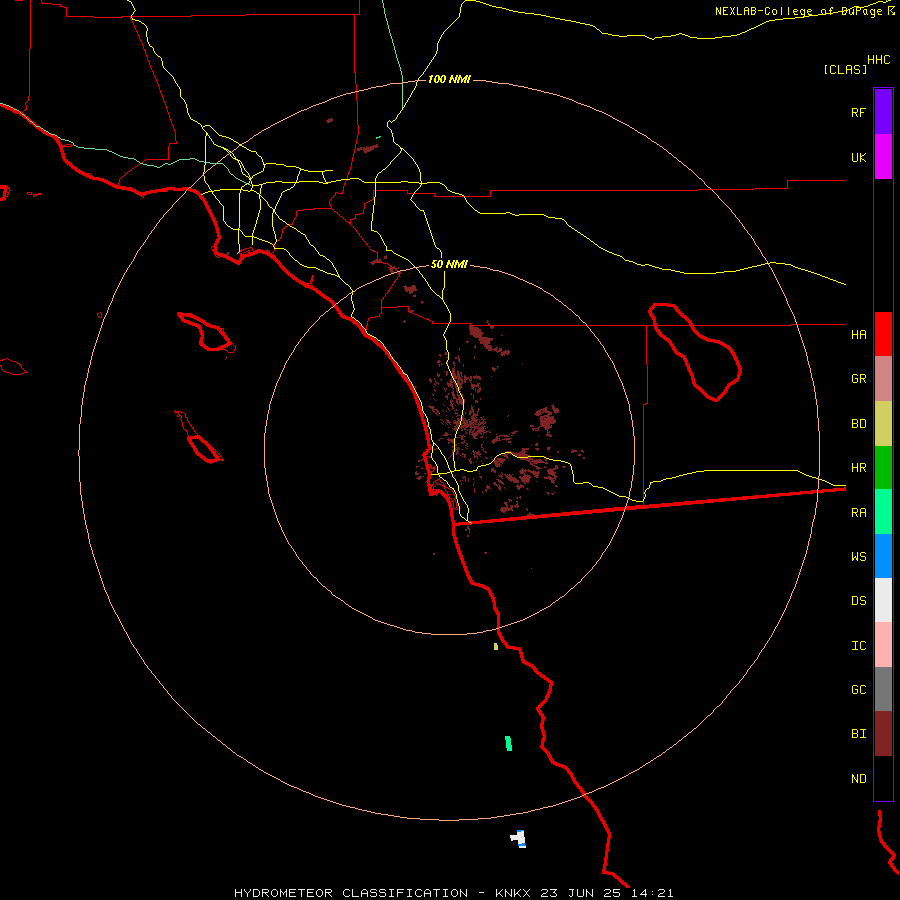Click the HYDROMETEOR CLASSIFICATION title text
Image resolution: width=900 pixels, height=900 pixels.
(351, 893)
